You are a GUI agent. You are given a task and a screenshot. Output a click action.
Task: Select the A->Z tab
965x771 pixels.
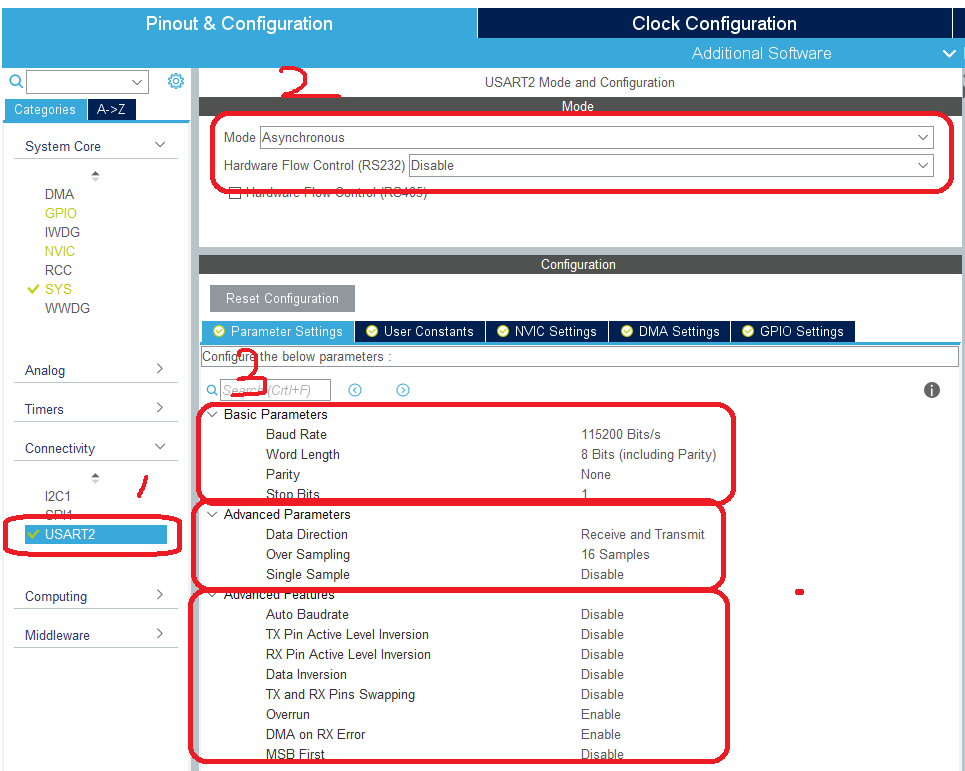click(x=111, y=110)
